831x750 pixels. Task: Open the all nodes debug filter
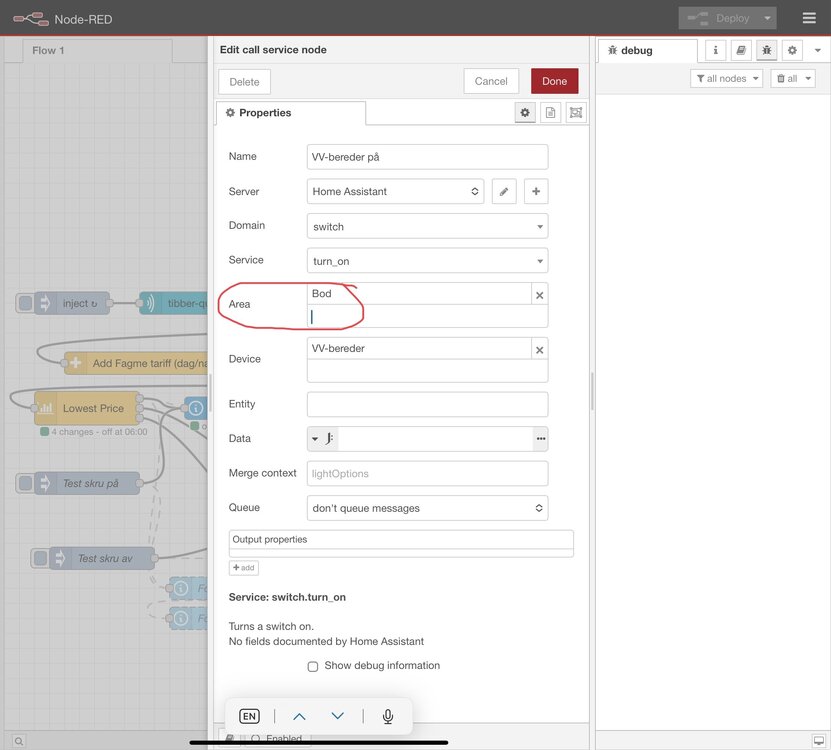coord(726,78)
